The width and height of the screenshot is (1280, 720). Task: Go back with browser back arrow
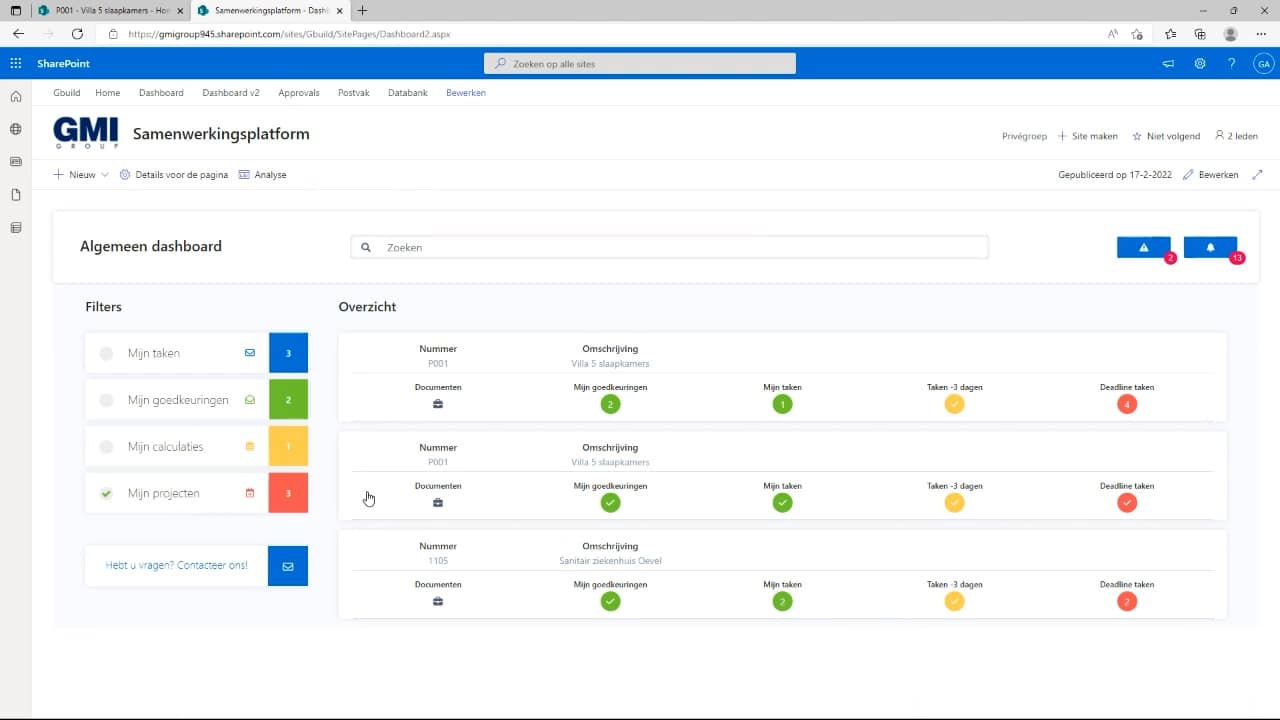point(18,34)
